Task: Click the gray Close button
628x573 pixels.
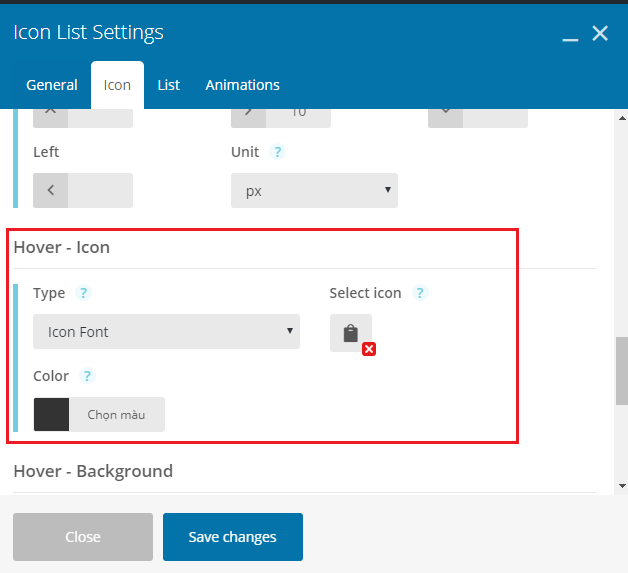Action: coord(83,537)
